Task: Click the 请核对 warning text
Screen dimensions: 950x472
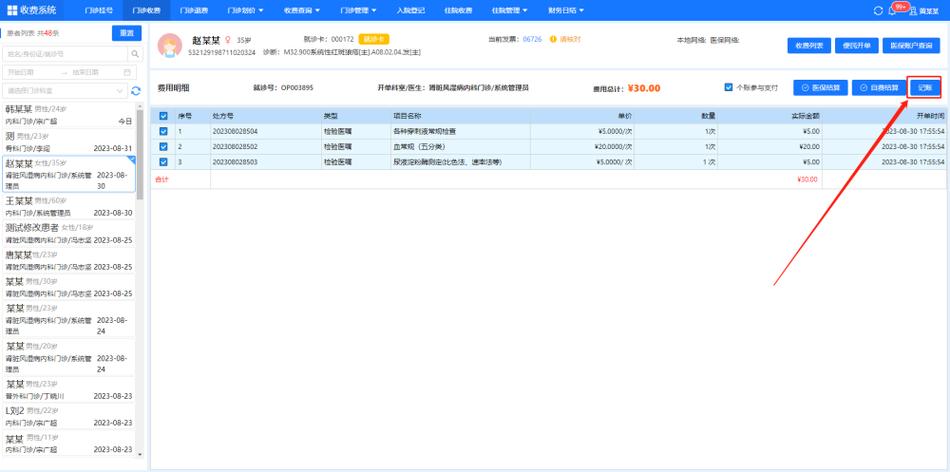Action: (x=570, y=39)
